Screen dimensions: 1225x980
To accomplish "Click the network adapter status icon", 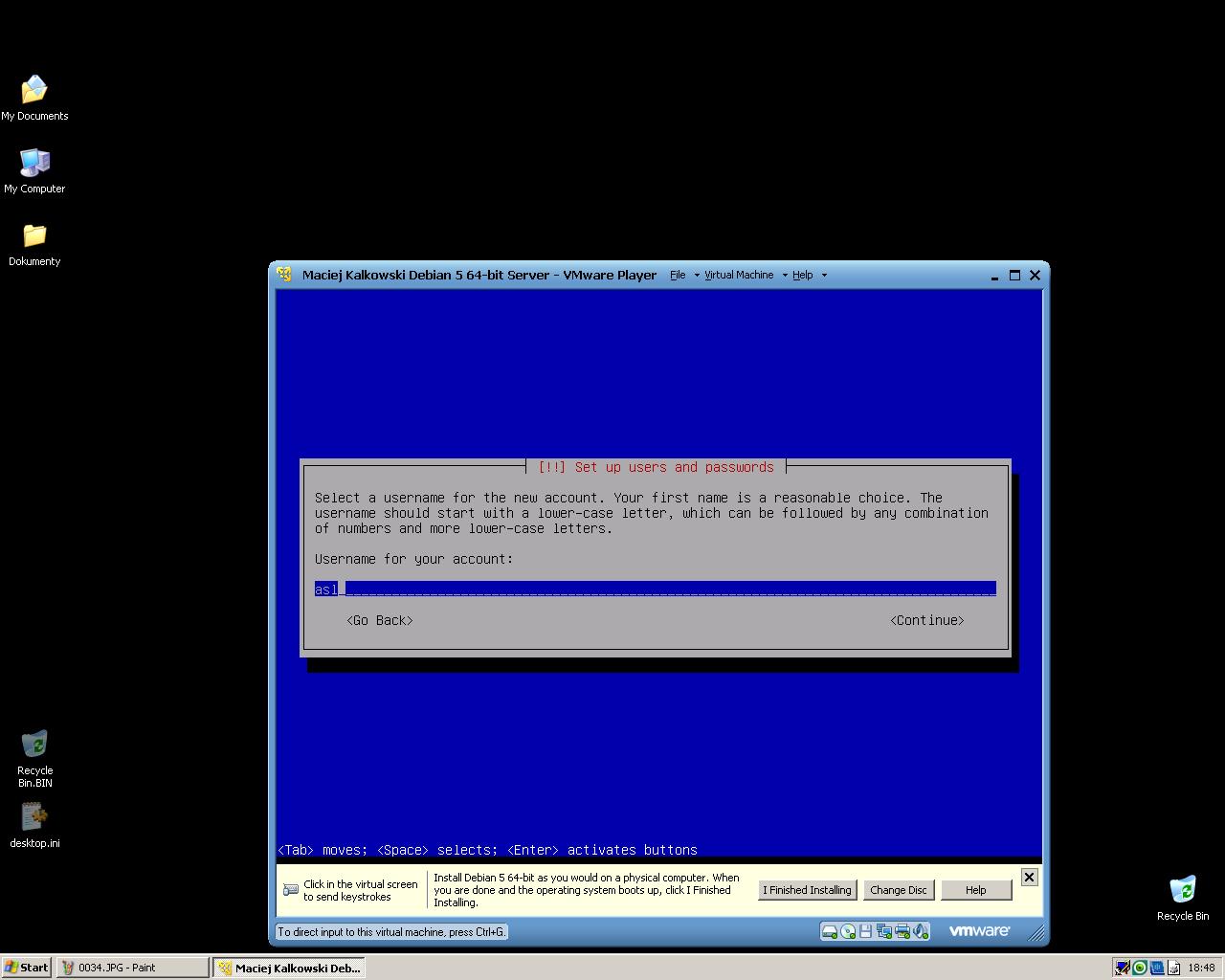I will tap(883, 931).
